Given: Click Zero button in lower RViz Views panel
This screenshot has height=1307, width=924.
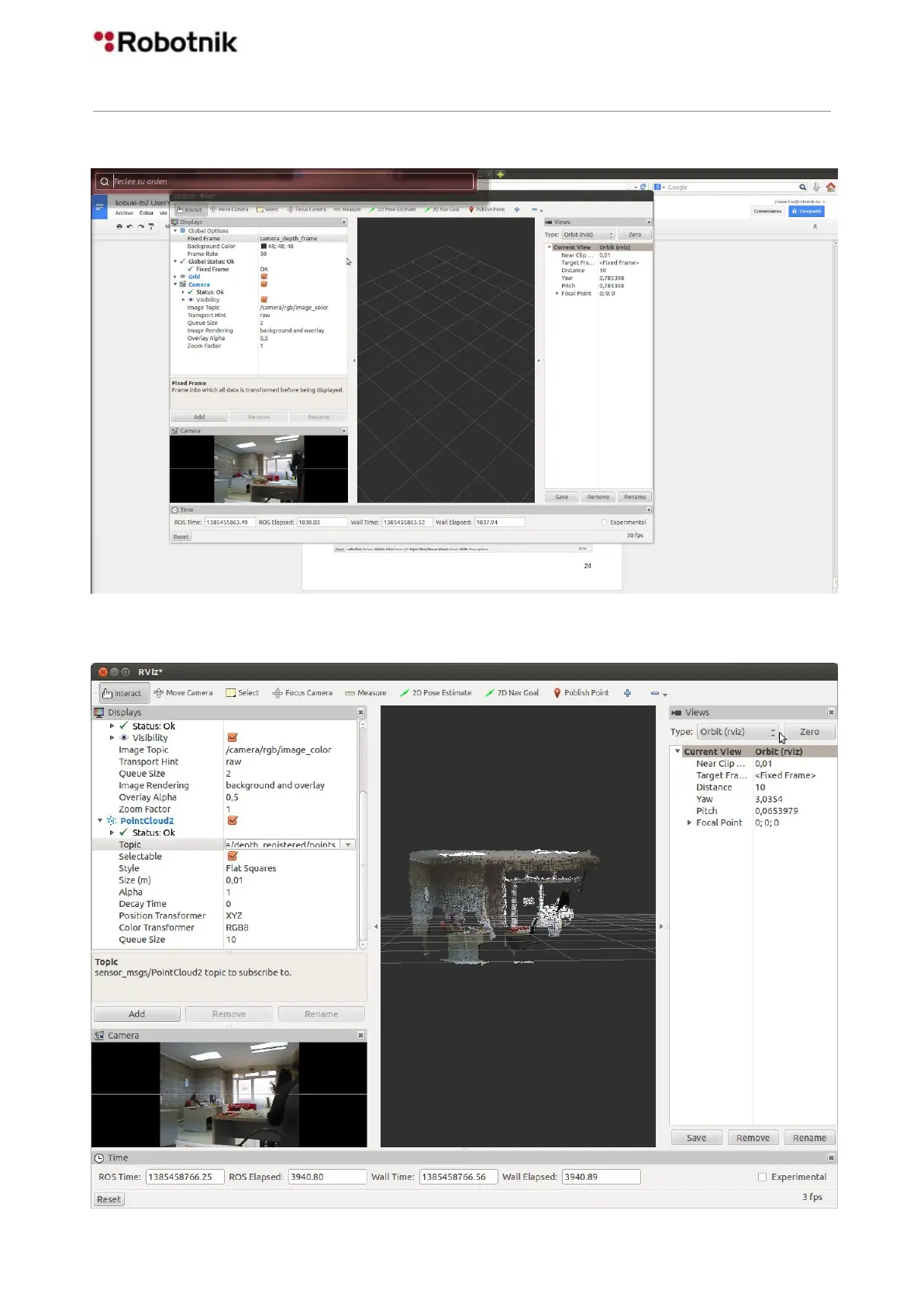Looking at the screenshot, I should [809, 732].
